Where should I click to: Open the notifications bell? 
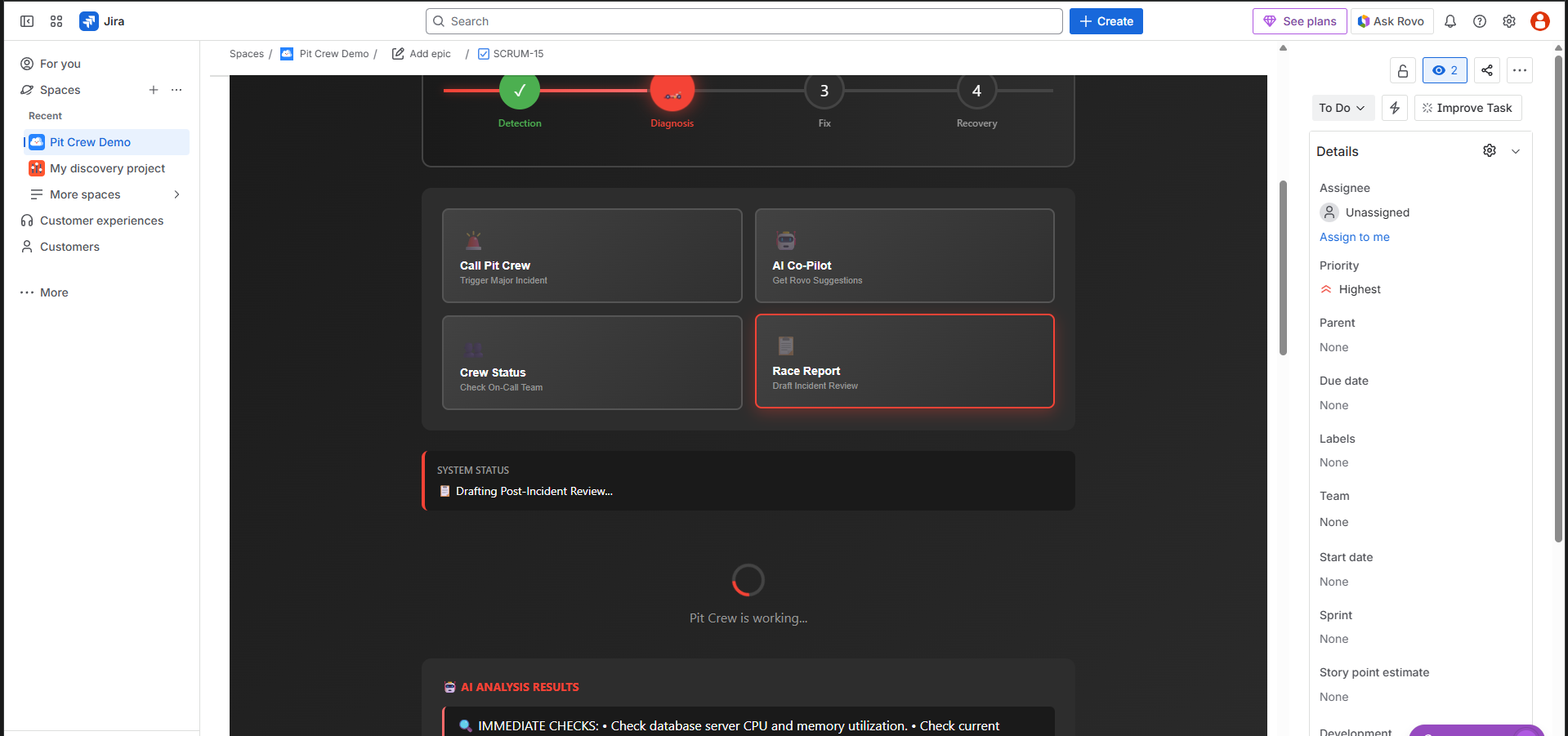(1450, 21)
